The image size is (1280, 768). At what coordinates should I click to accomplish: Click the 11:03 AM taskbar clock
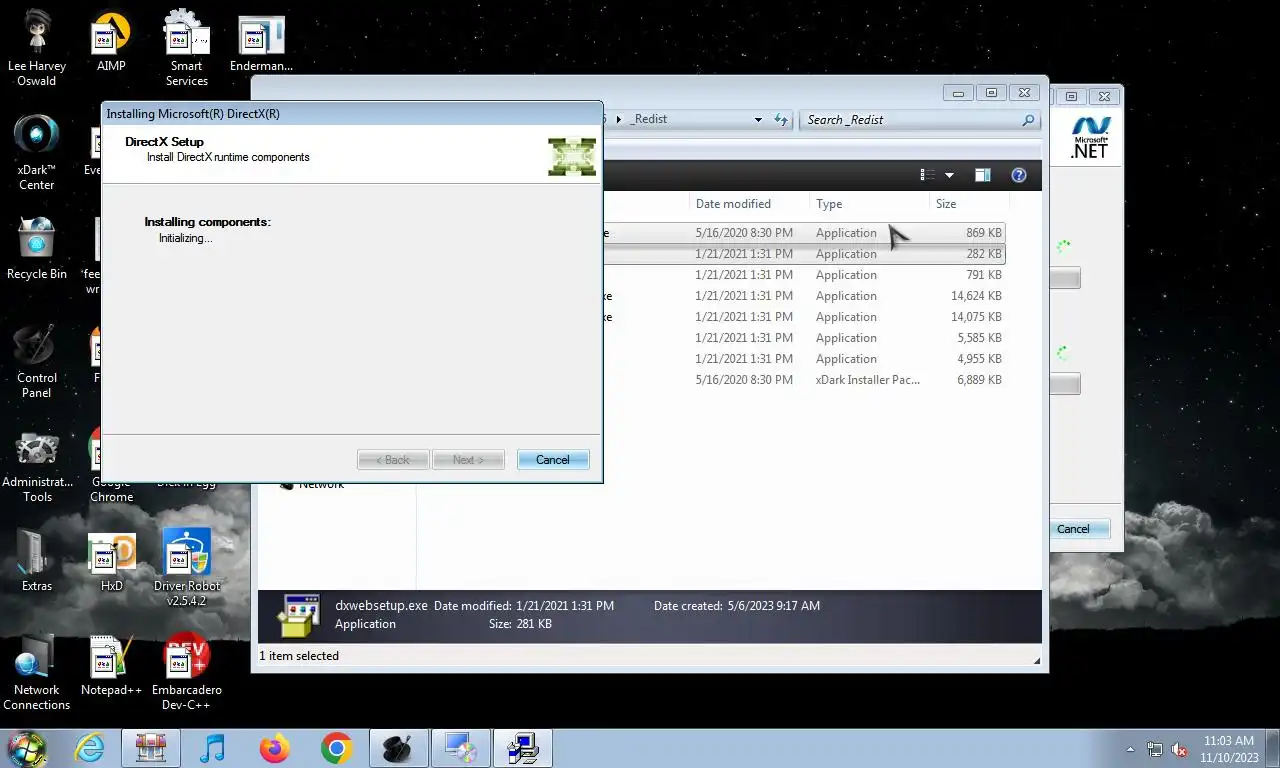1228,749
